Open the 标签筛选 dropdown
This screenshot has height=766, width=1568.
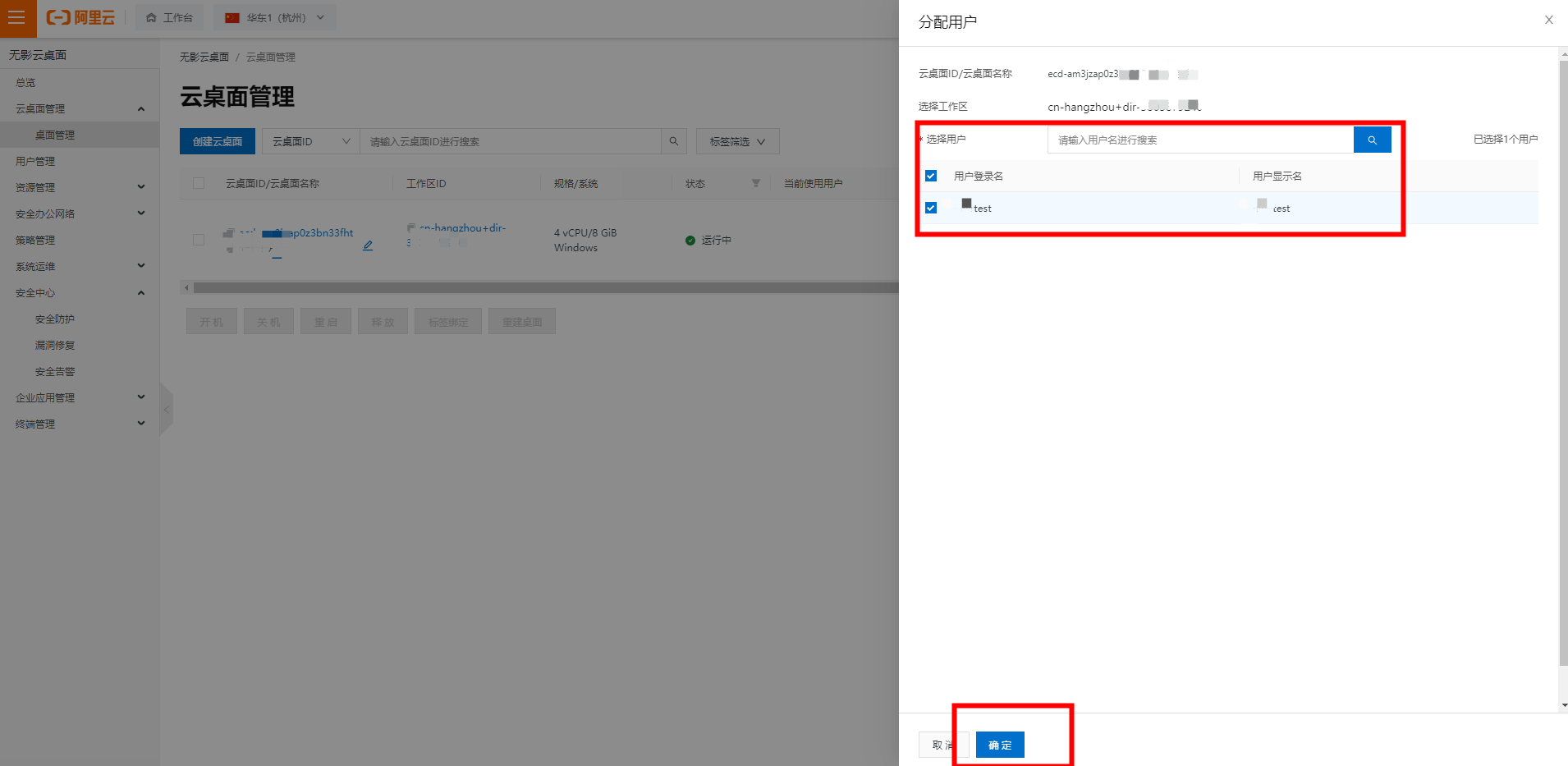click(737, 141)
